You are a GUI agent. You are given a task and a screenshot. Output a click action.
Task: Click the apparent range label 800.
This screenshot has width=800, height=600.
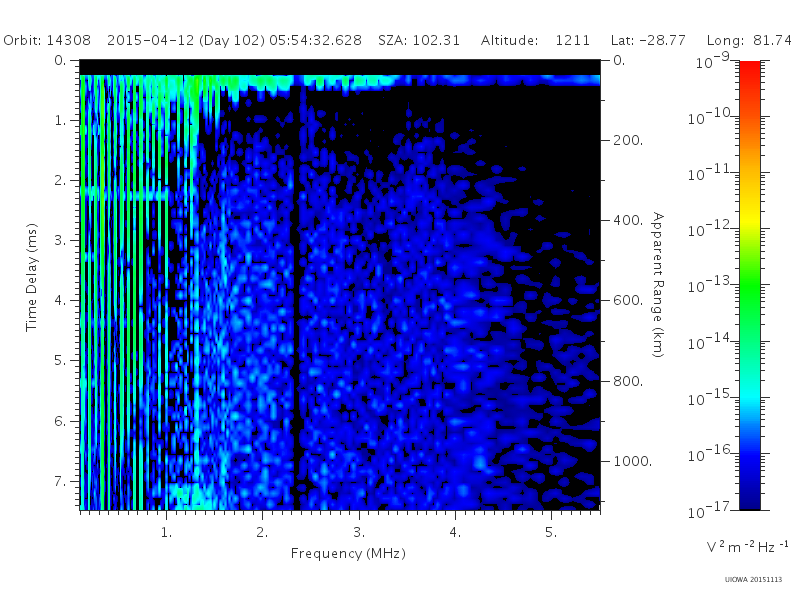[x=628, y=381]
